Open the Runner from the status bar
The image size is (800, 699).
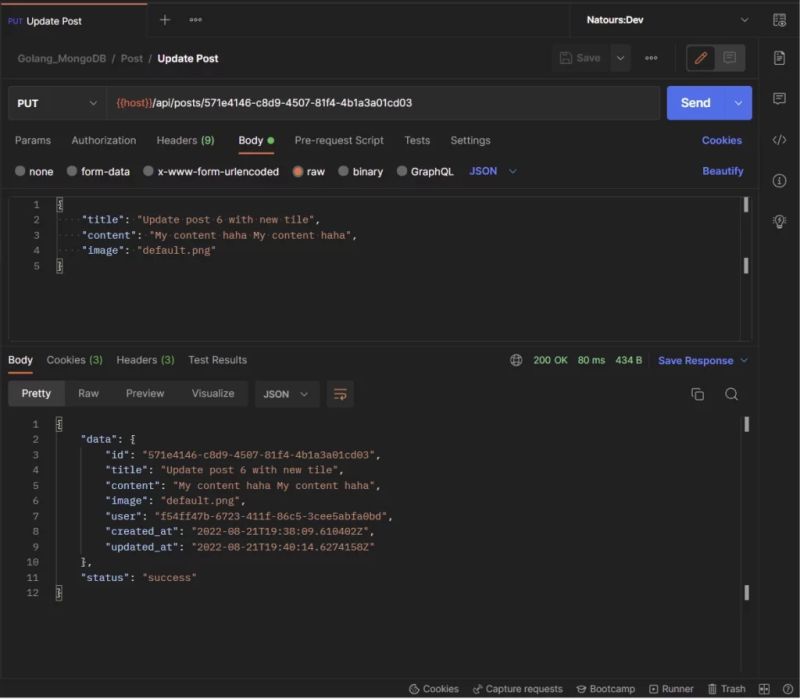(x=672, y=689)
